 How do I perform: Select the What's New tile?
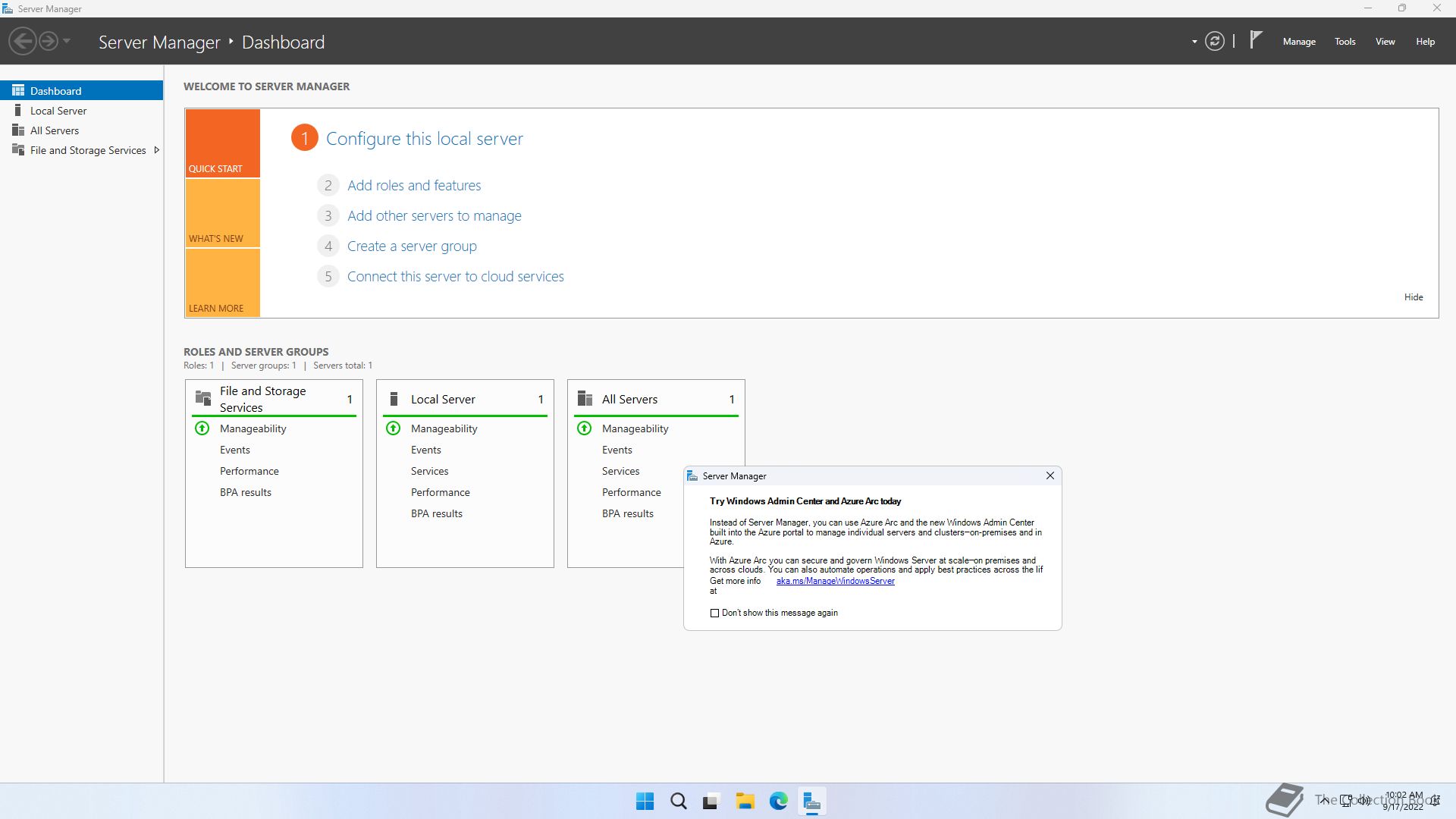click(223, 213)
